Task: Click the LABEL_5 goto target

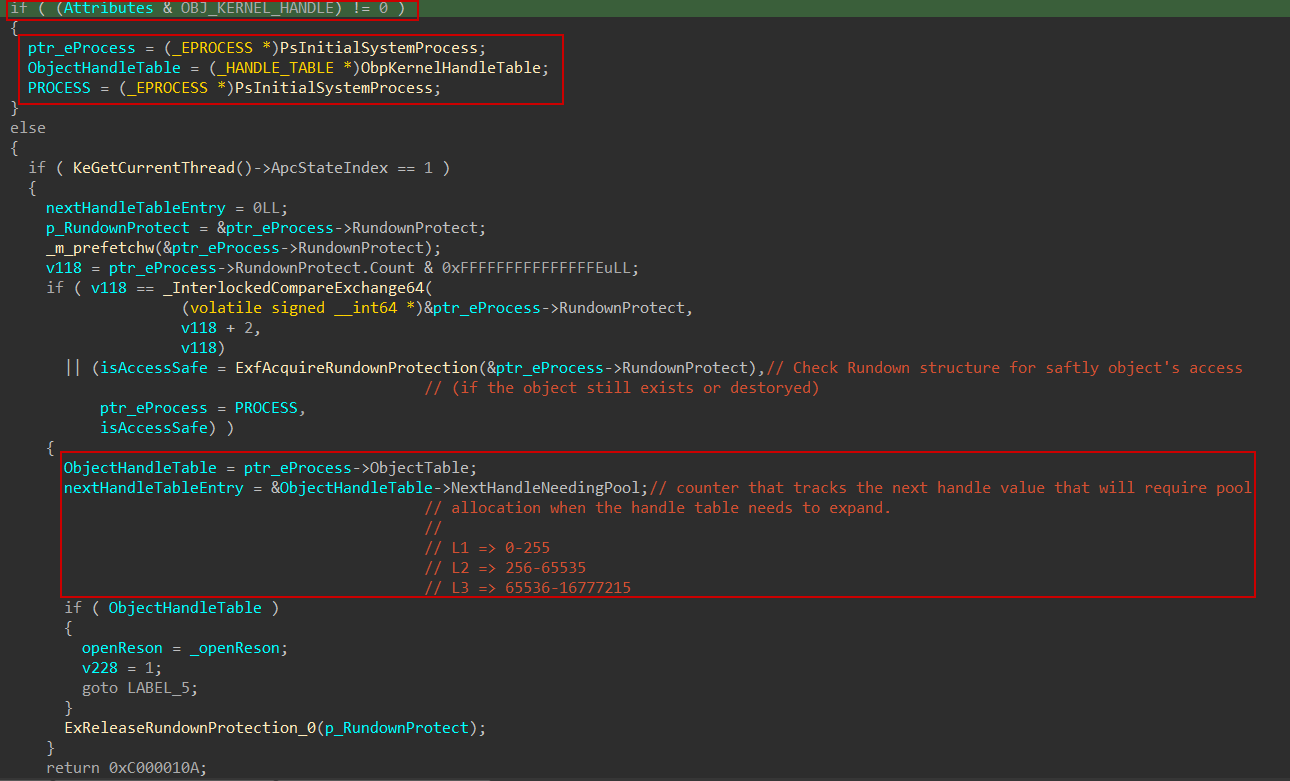Action: tap(158, 688)
